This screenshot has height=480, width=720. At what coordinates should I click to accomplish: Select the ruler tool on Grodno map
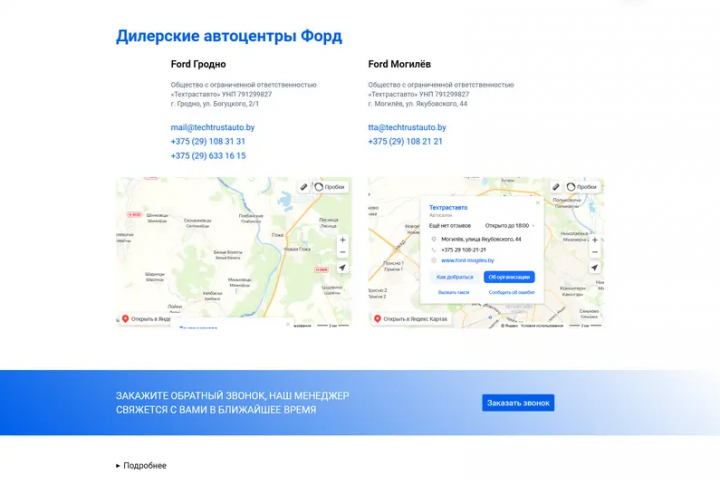tap(304, 187)
